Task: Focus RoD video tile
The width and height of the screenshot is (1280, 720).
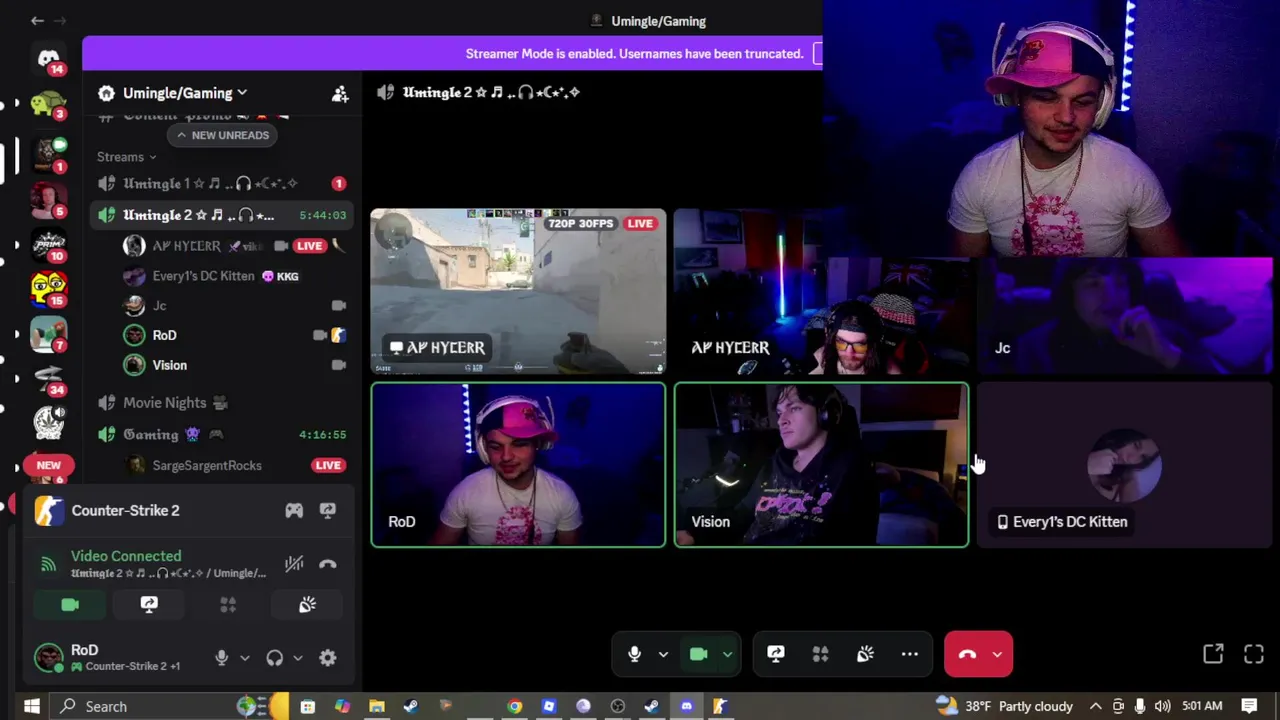Action: [x=518, y=465]
